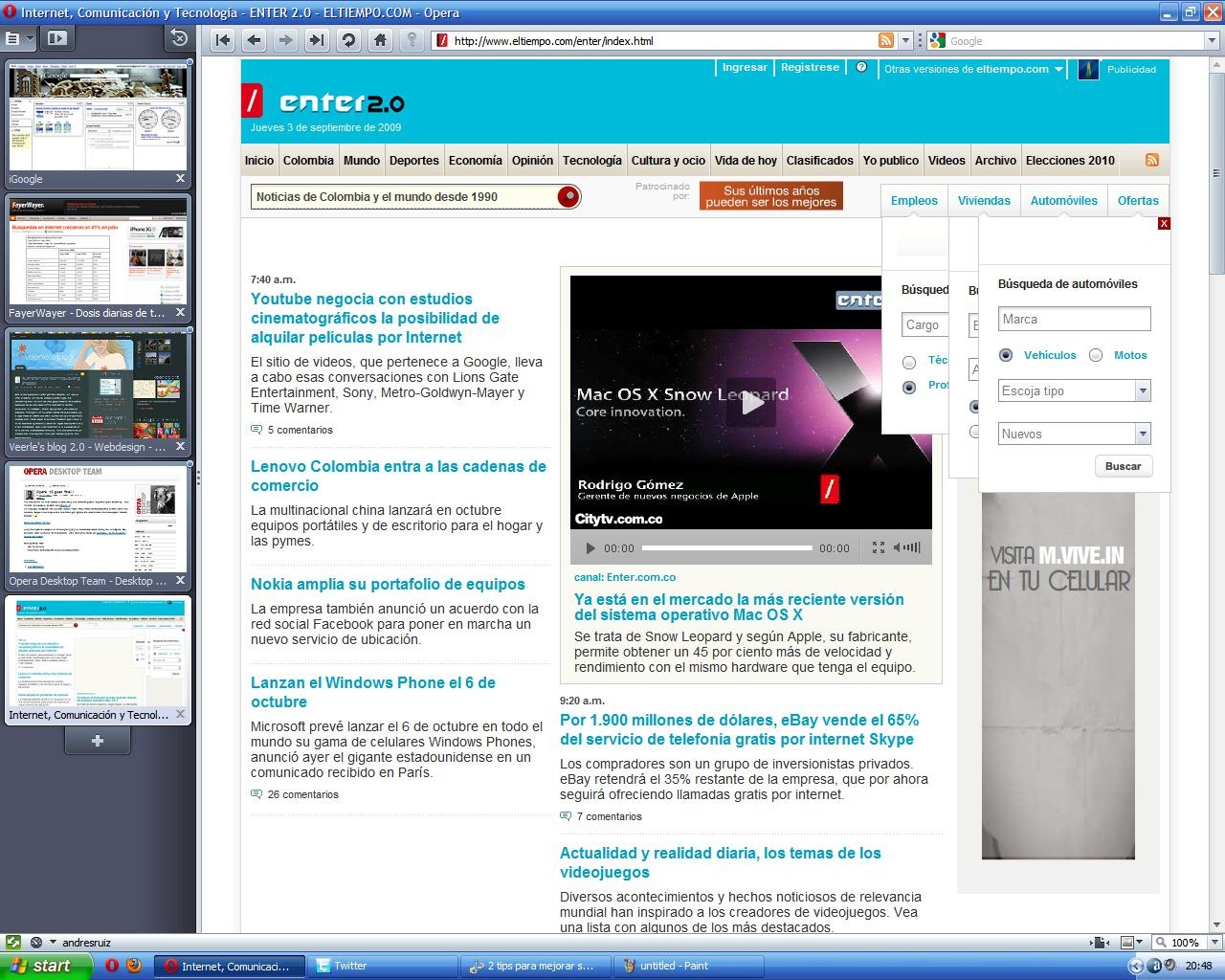Screen dimensions: 1225x980
Task: Open the Tecnología menu item
Action: [x=591, y=161]
